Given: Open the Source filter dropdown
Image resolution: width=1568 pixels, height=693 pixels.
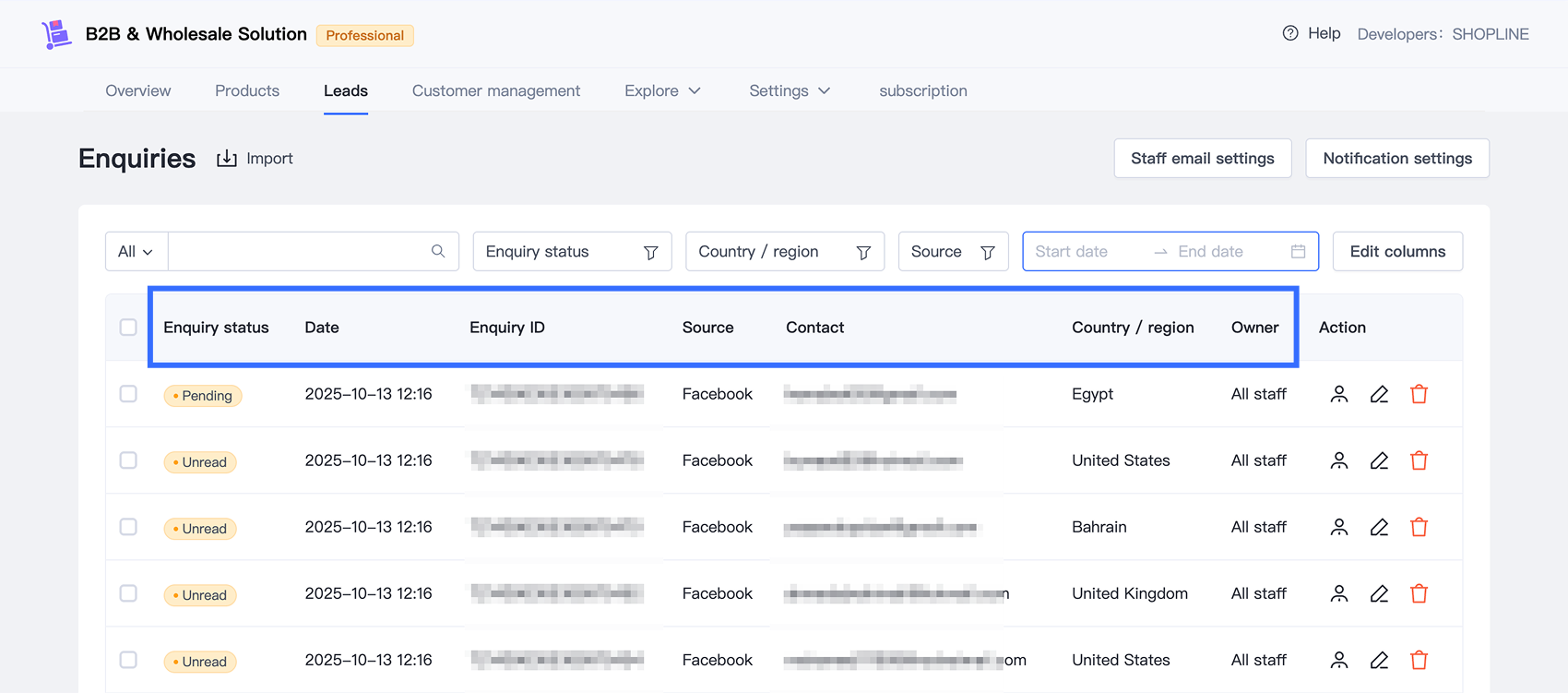Looking at the screenshot, I should [953, 251].
